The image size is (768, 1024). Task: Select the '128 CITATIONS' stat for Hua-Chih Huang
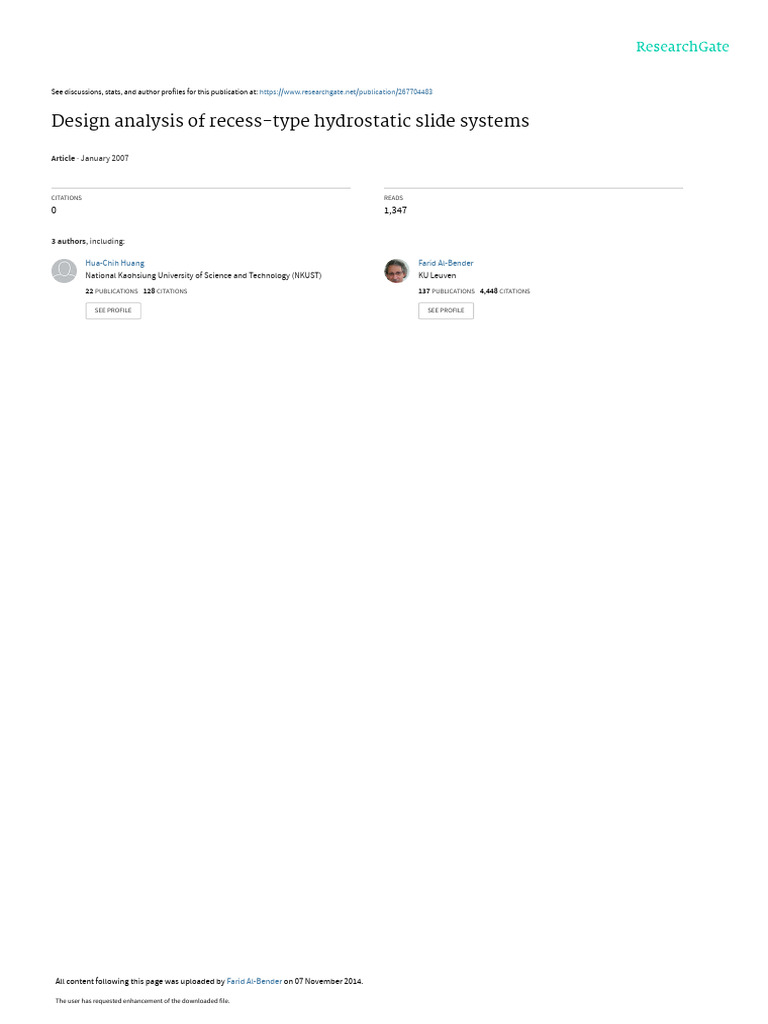[x=165, y=291]
